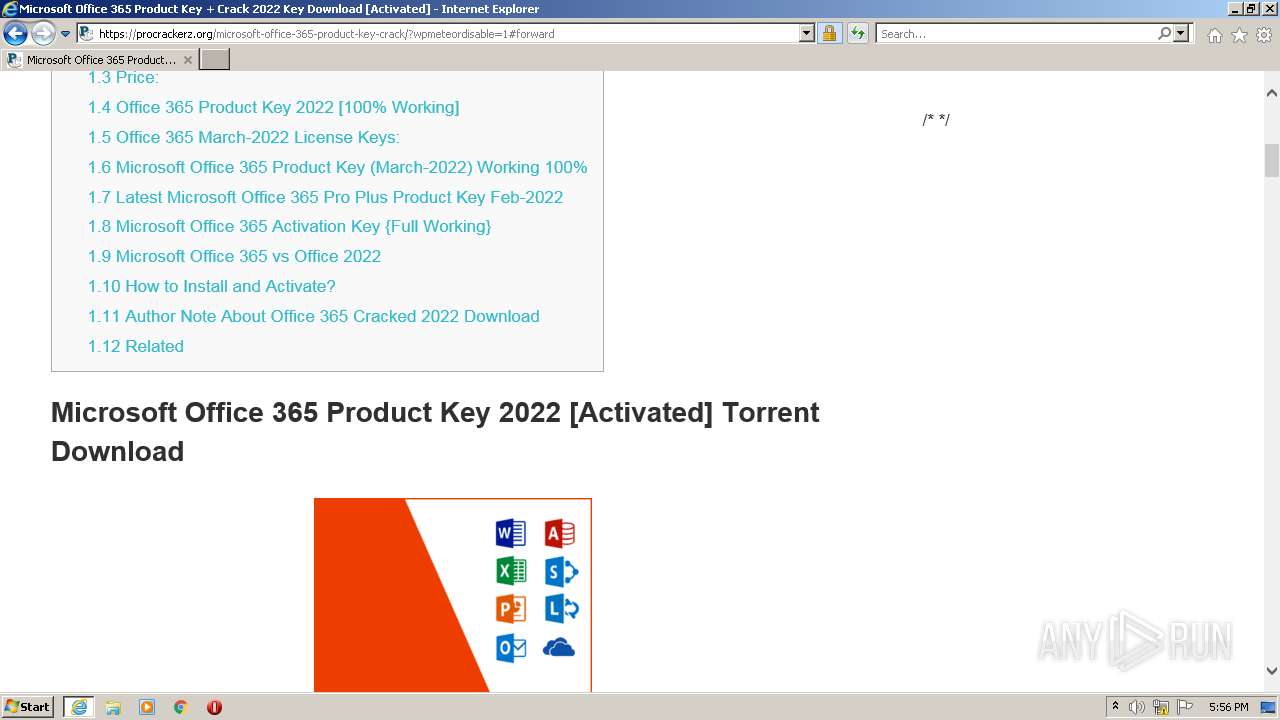Open Favorites star icon
Screen dimensions: 1280x720
1239,35
